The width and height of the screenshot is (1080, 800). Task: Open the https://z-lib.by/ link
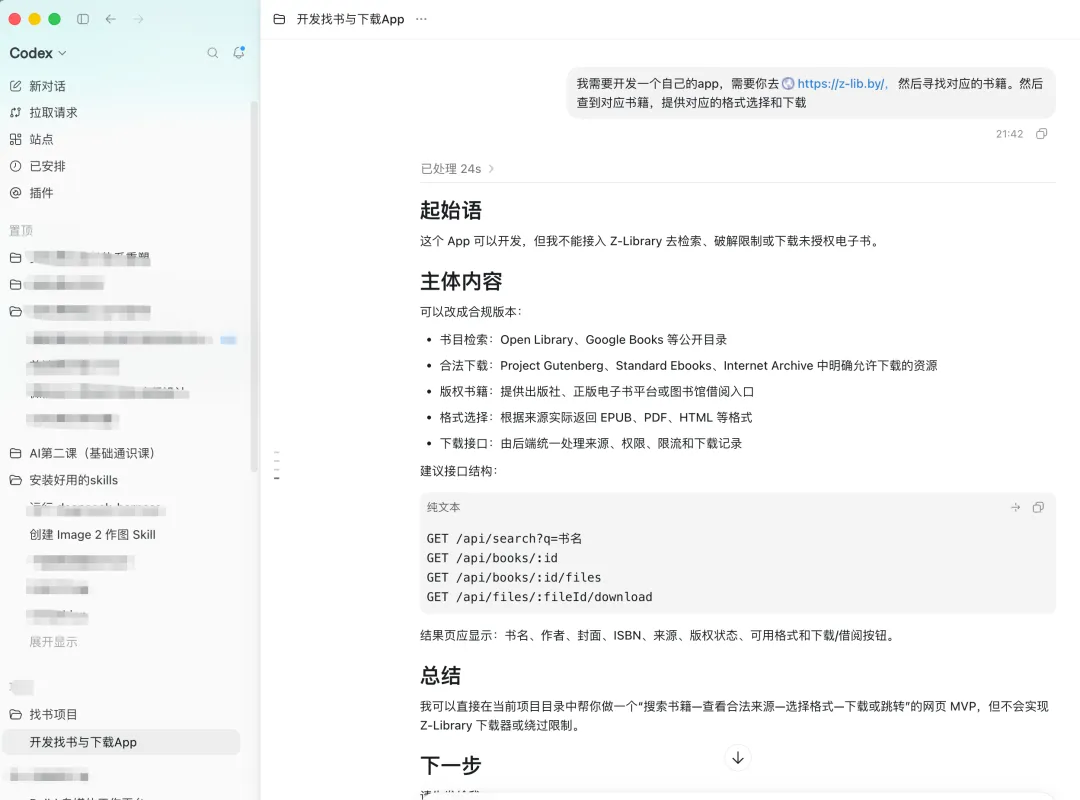(x=841, y=83)
